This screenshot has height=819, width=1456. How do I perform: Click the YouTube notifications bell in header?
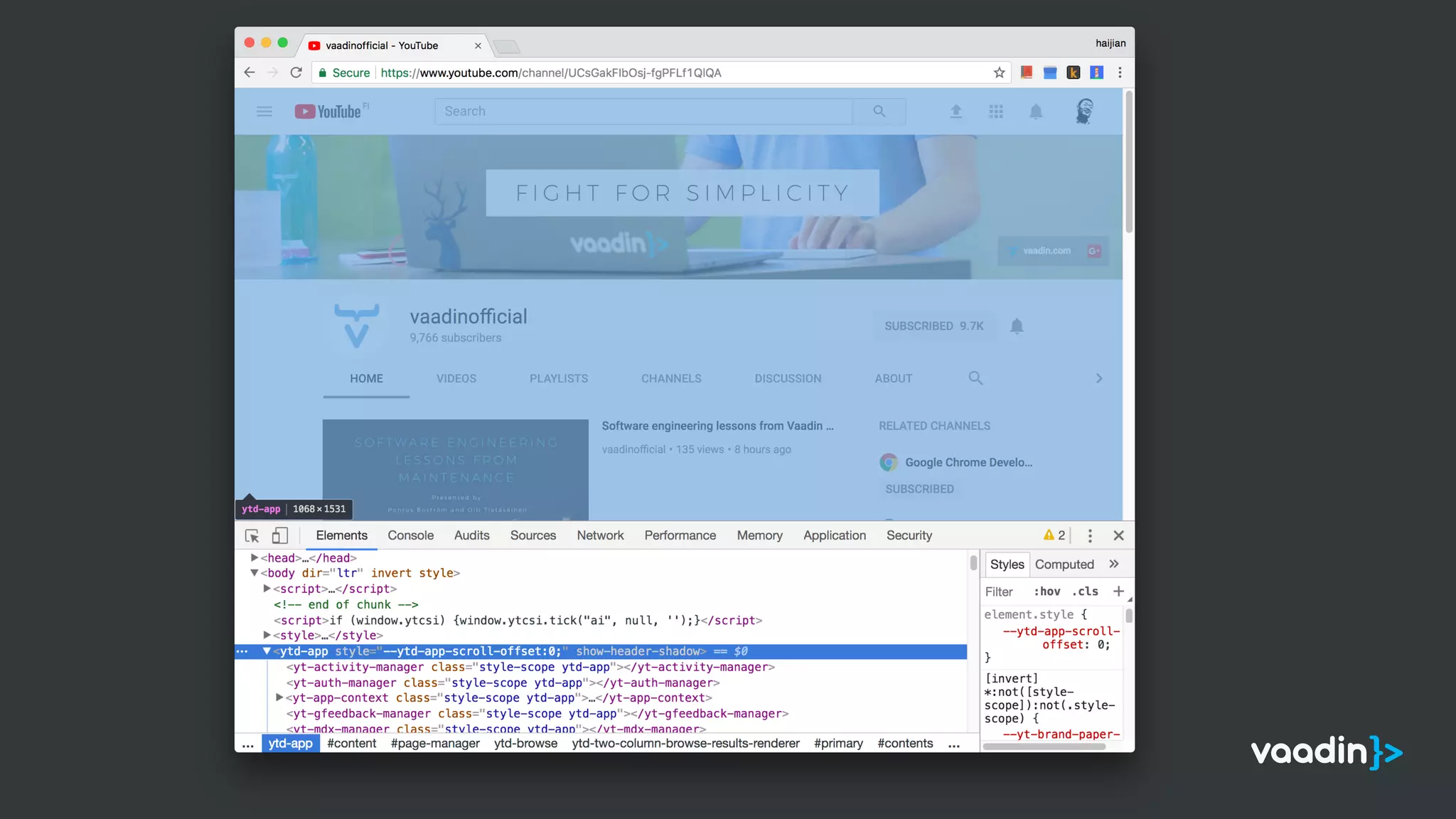(x=1036, y=112)
